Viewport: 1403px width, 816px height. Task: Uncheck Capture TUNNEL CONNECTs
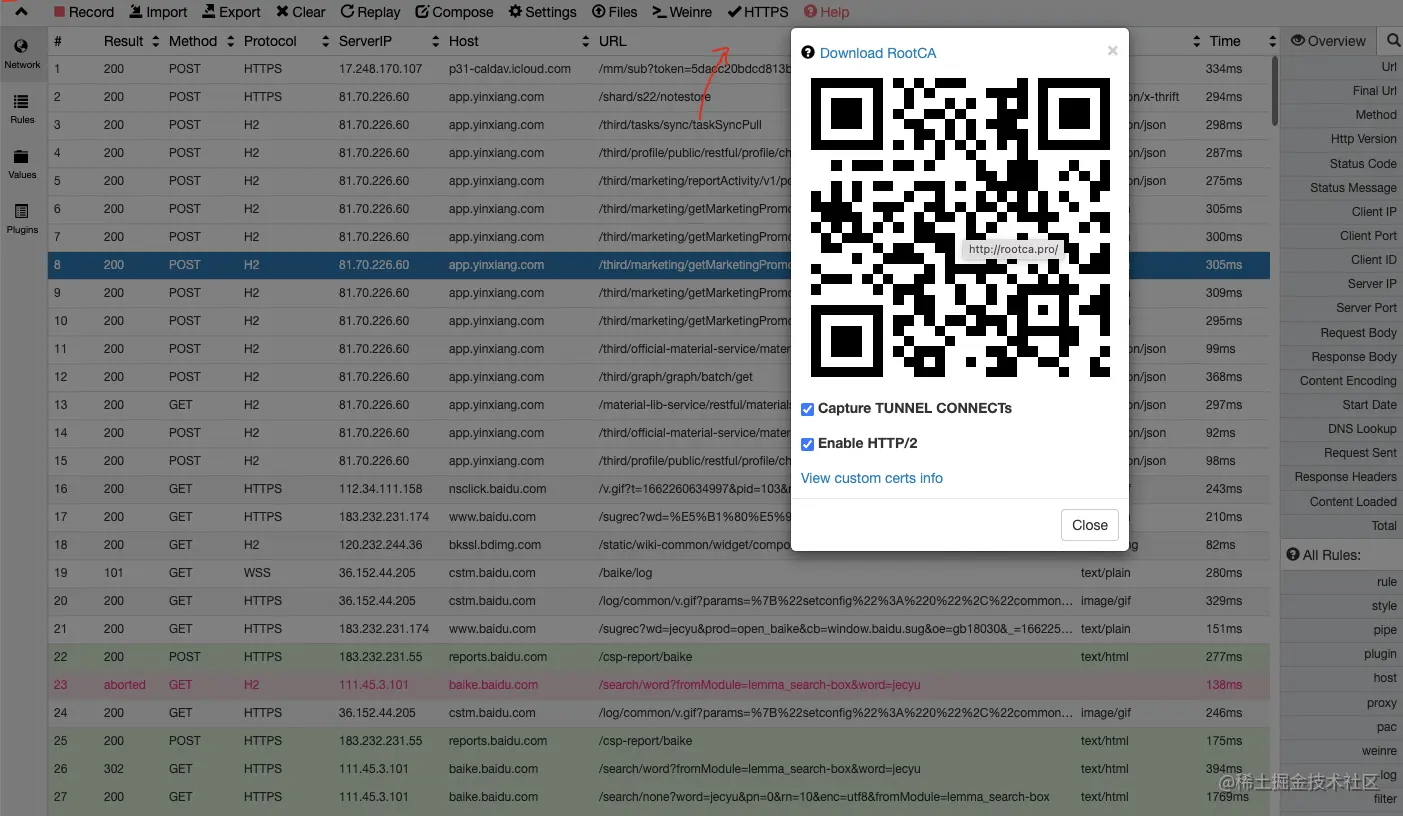[x=807, y=409]
